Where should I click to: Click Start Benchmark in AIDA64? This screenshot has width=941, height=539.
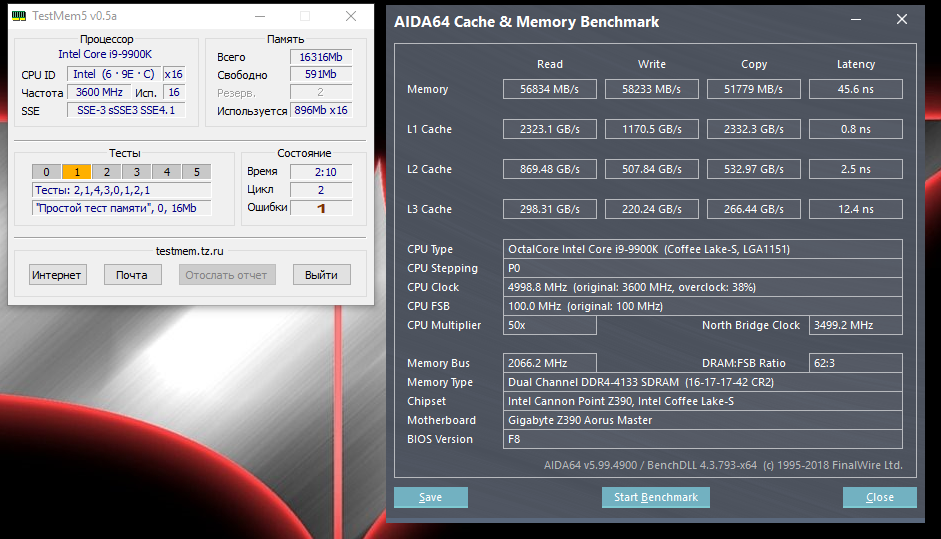655,497
